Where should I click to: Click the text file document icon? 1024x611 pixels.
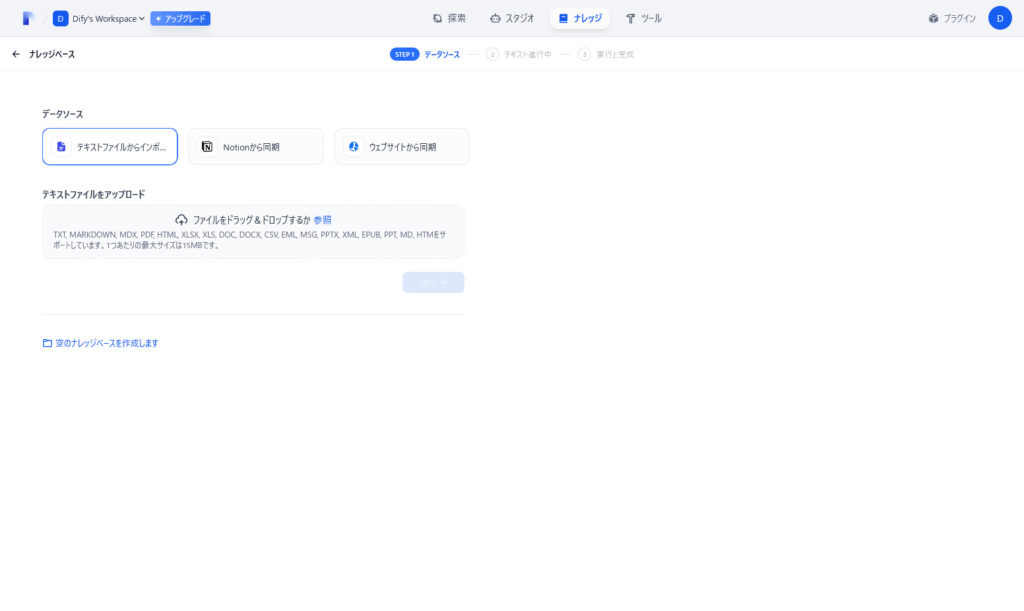(x=61, y=147)
